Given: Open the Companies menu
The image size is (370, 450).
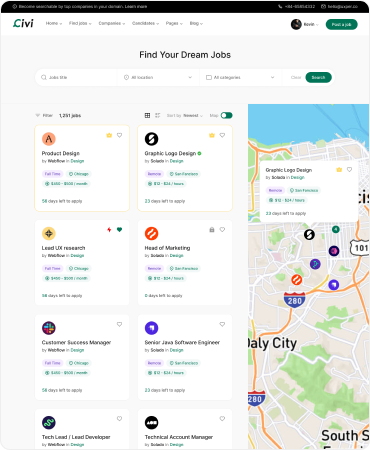Looking at the screenshot, I should click(x=112, y=23).
